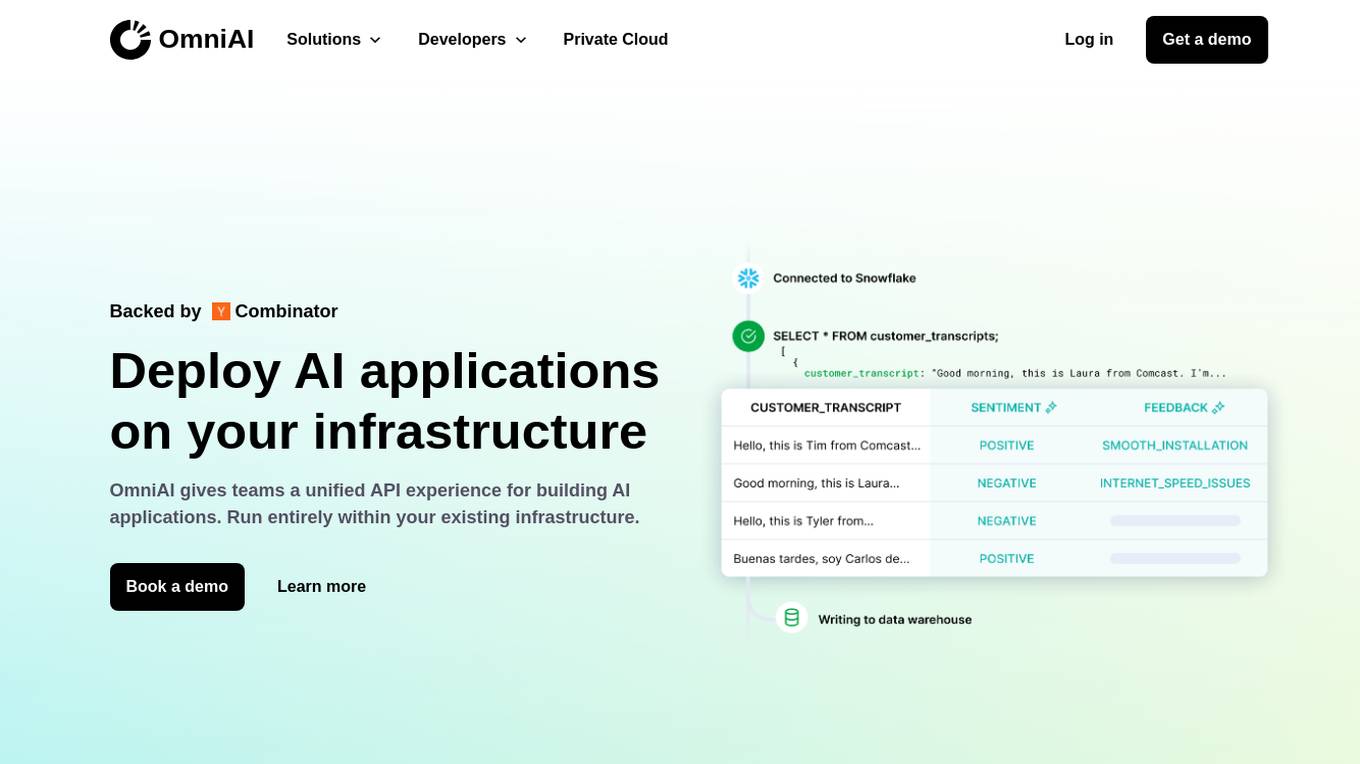
Task: Click the 'Buenas tardes, soy Carlos de...' cell
Action: pyautogui.click(x=821, y=559)
